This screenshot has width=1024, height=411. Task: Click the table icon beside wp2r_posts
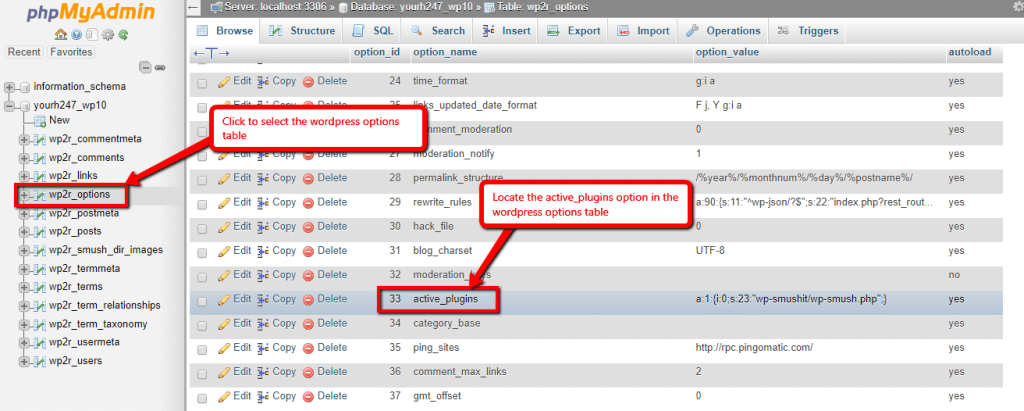coord(40,232)
